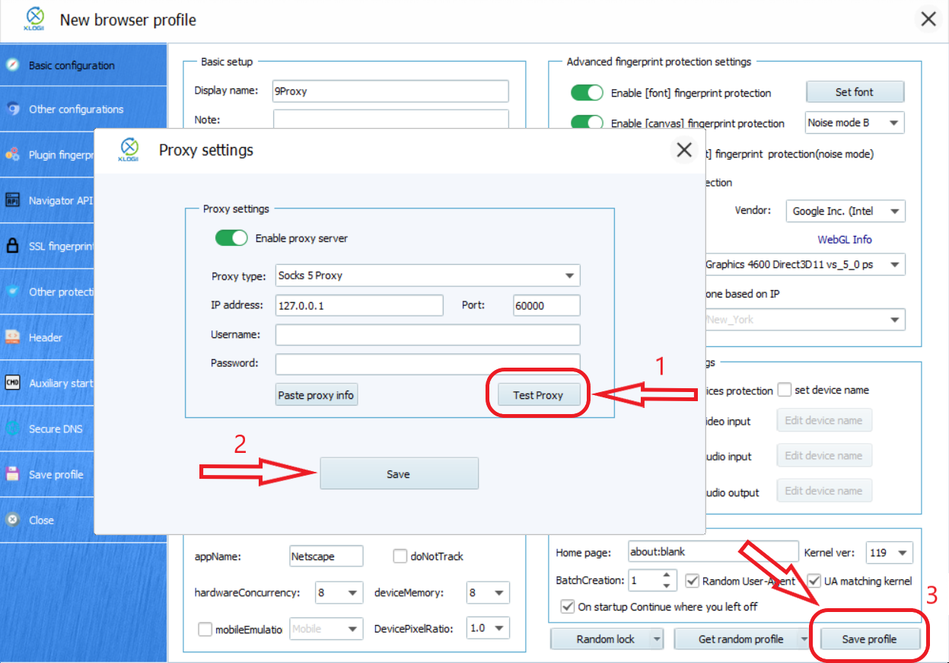Viewport: 949px width, 663px height.
Task: Toggle the Enable proxy server switch
Action: [231, 237]
